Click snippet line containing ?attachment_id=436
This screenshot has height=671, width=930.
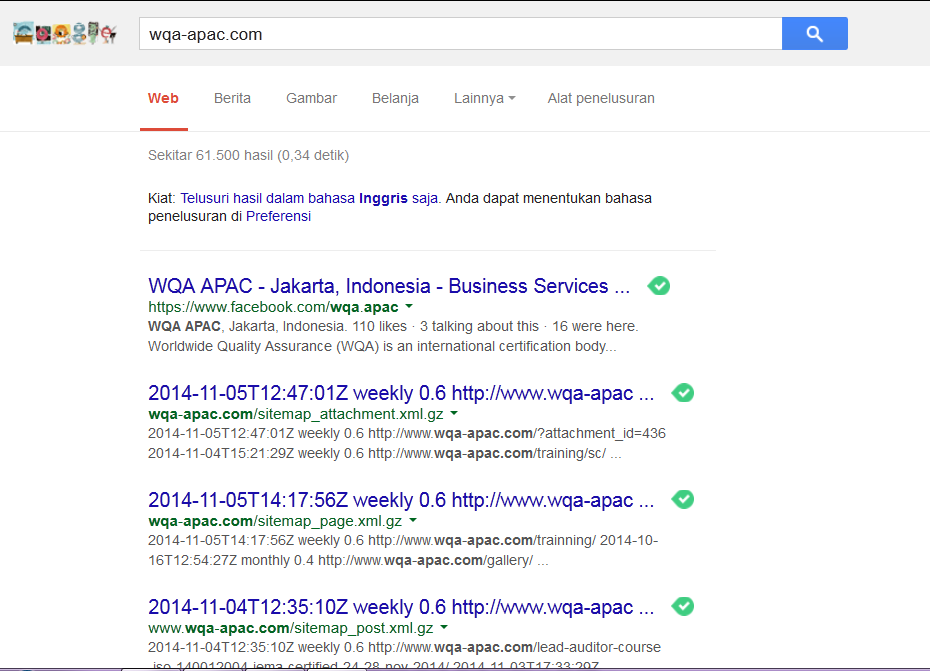pos(407,434)
